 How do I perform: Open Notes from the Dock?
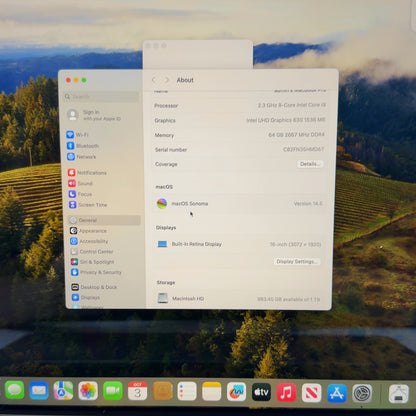click(212, 391)
